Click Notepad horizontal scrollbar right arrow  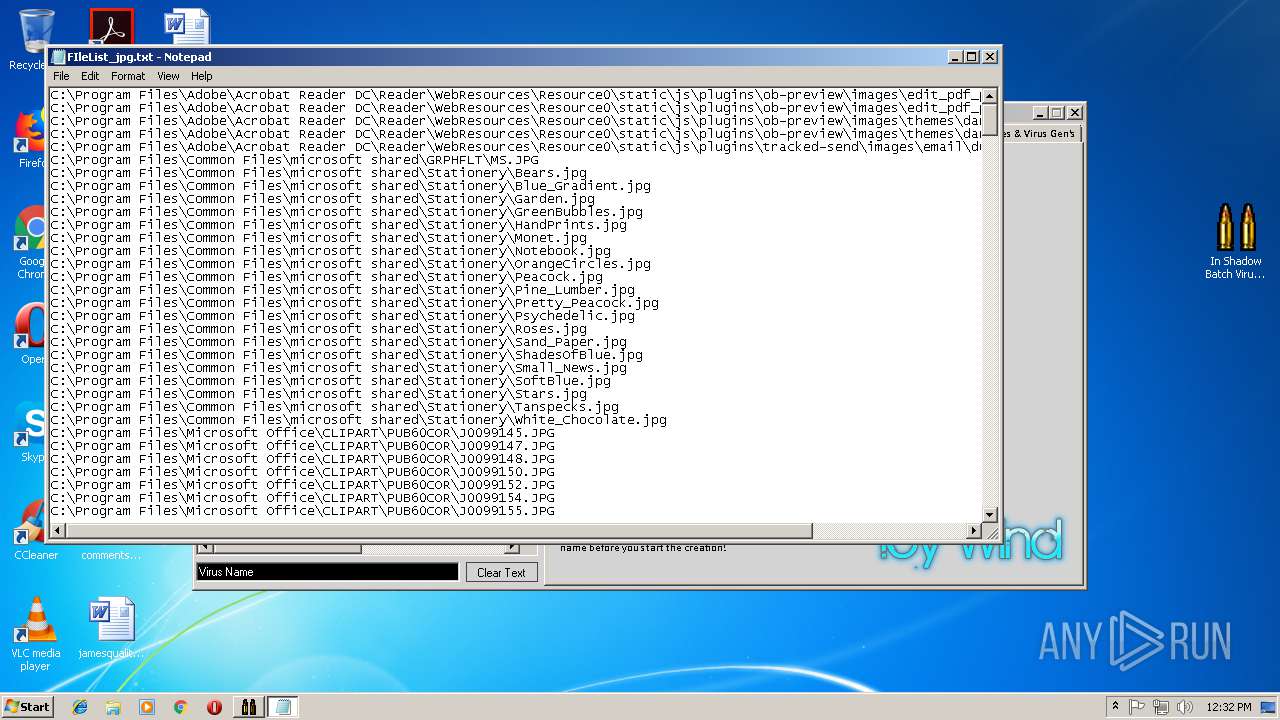tap(974, 530)
